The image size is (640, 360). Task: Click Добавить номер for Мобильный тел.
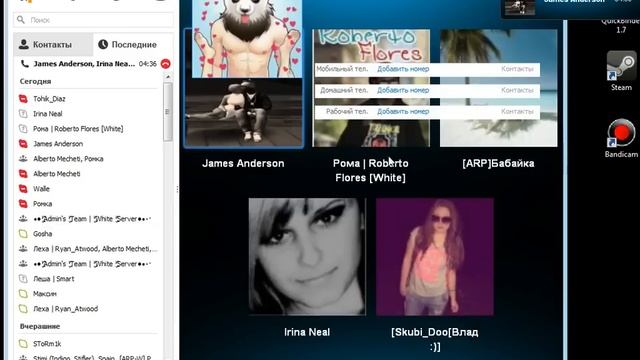click(403, 69)
